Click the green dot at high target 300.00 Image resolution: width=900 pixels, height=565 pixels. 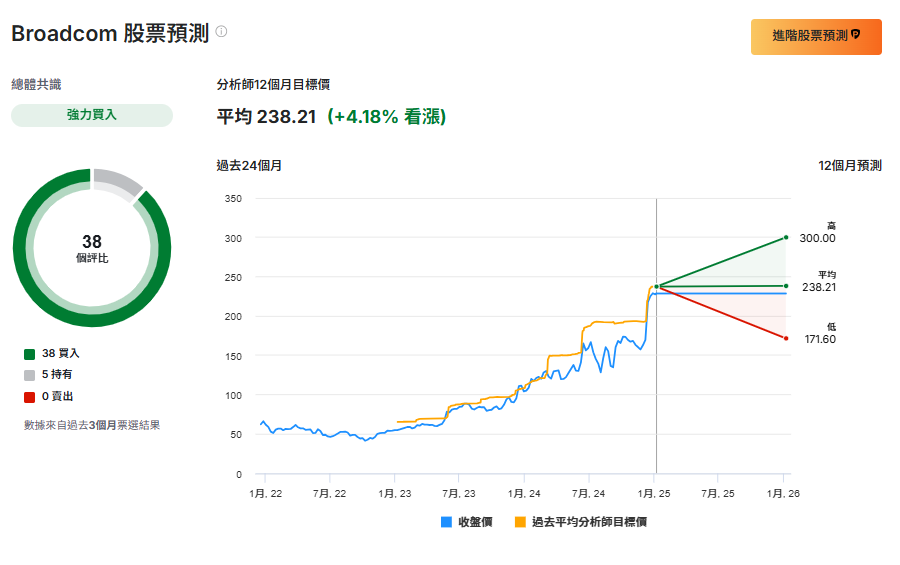787,237
